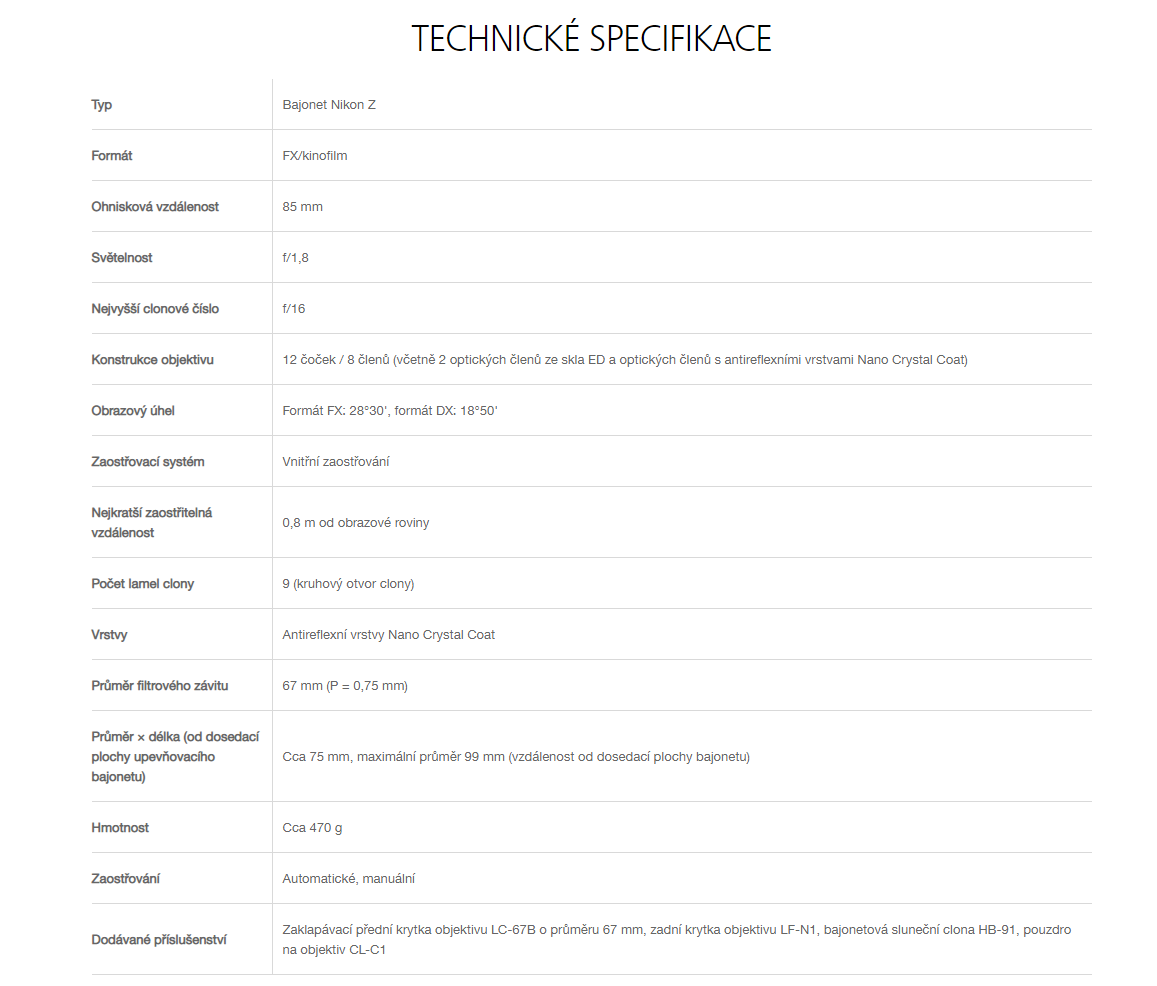Click the Světelnost row label
The image size is (1157, 986).
click(122, 258)
